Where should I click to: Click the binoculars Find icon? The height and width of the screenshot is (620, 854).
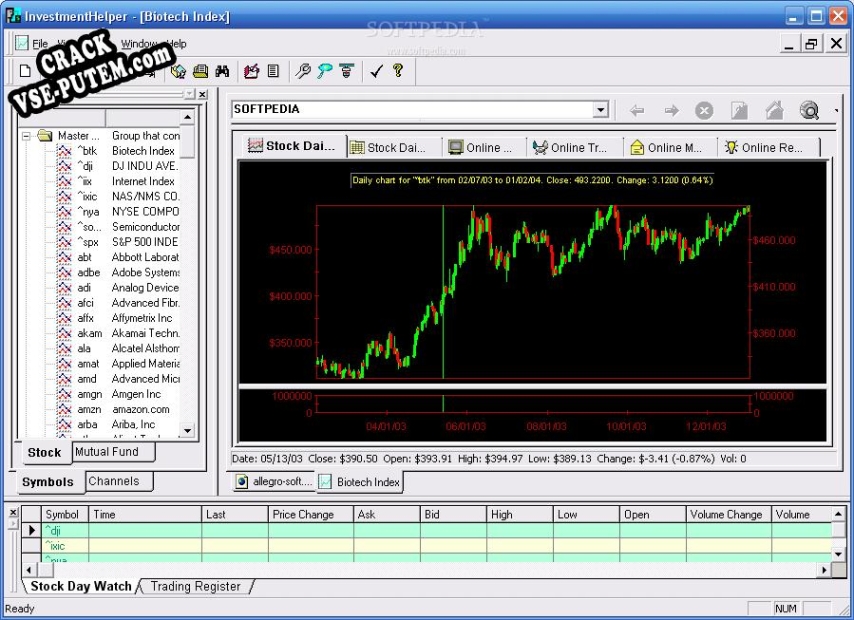point(222,71)
